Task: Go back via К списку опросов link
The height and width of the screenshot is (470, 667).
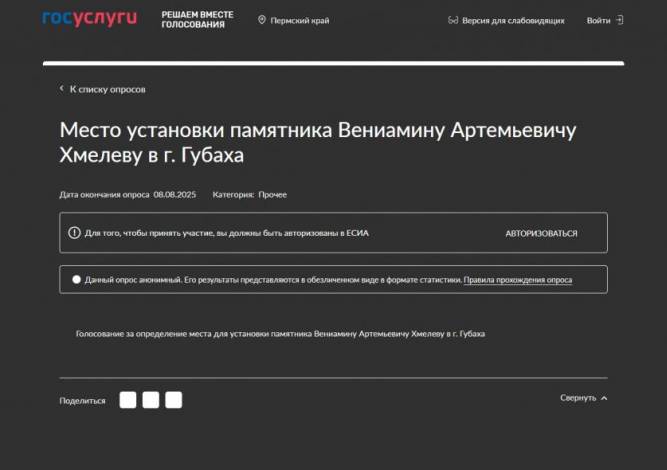Action: pyautogui.click(x=107, y=89)
